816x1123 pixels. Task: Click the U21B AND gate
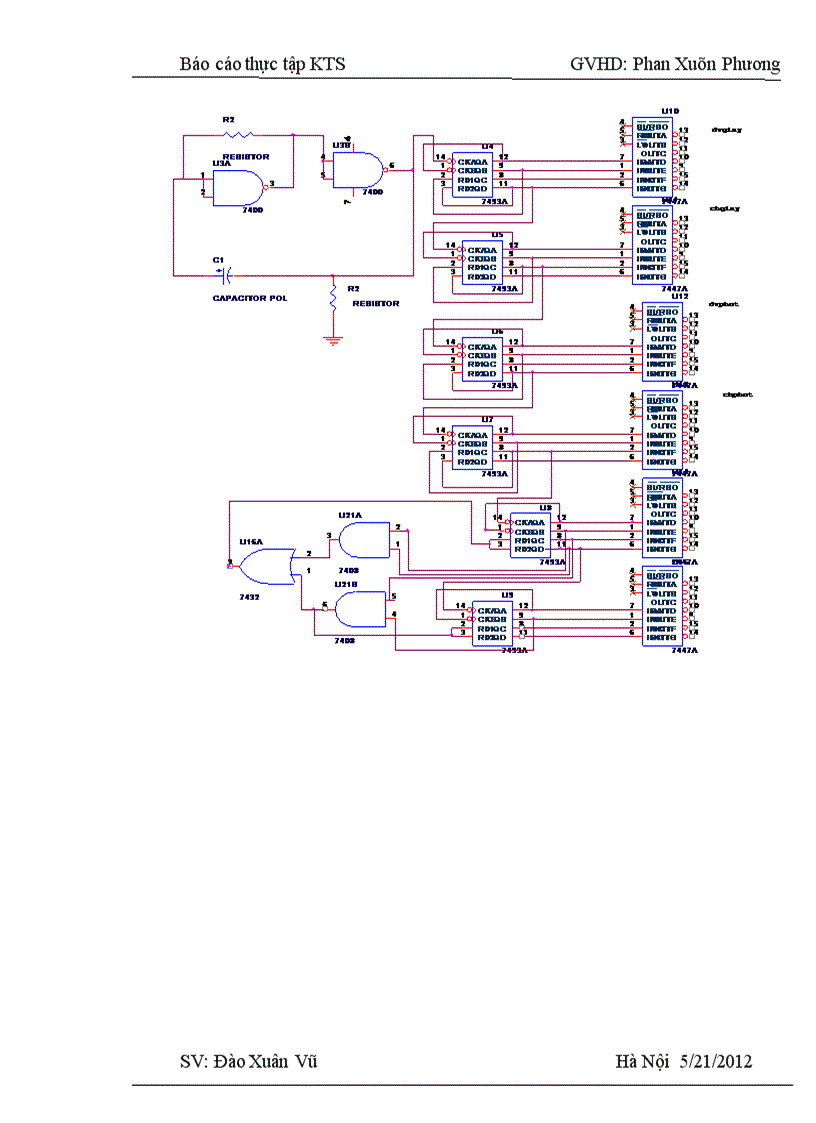tap(358, 609)
